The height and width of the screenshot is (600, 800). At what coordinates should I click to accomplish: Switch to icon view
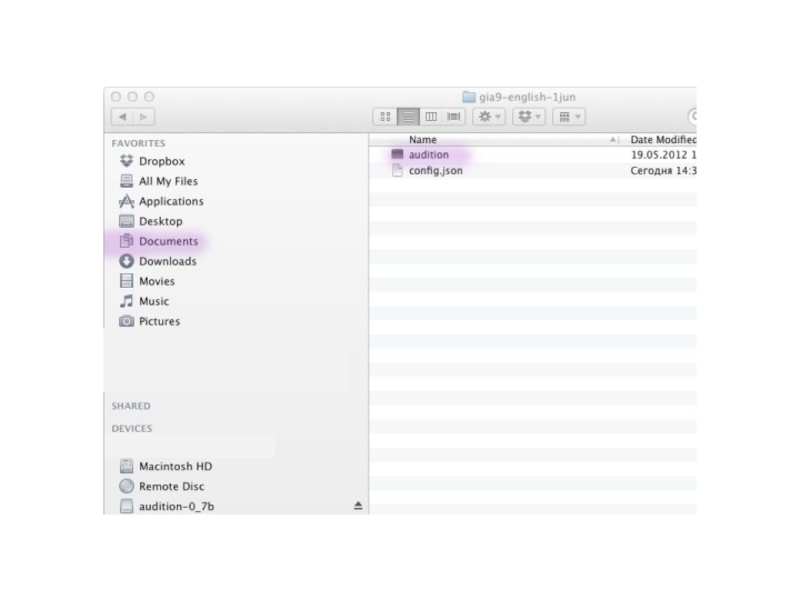pos(385,117)
